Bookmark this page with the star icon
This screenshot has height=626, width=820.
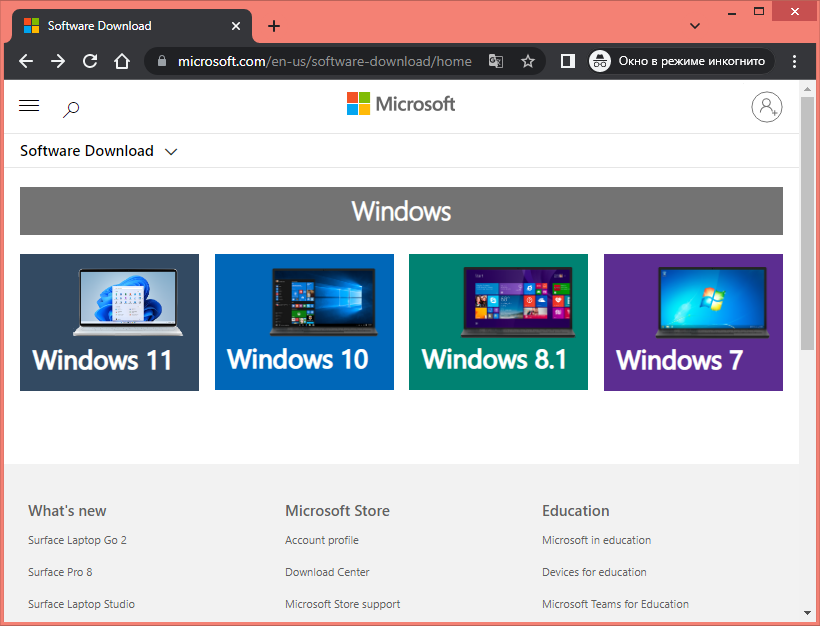click(528, 61)
